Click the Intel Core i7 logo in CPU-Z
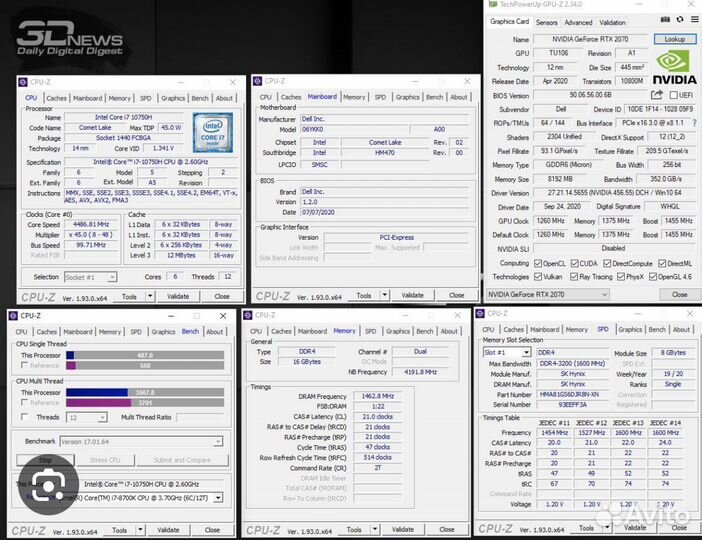 coord(213,132)
